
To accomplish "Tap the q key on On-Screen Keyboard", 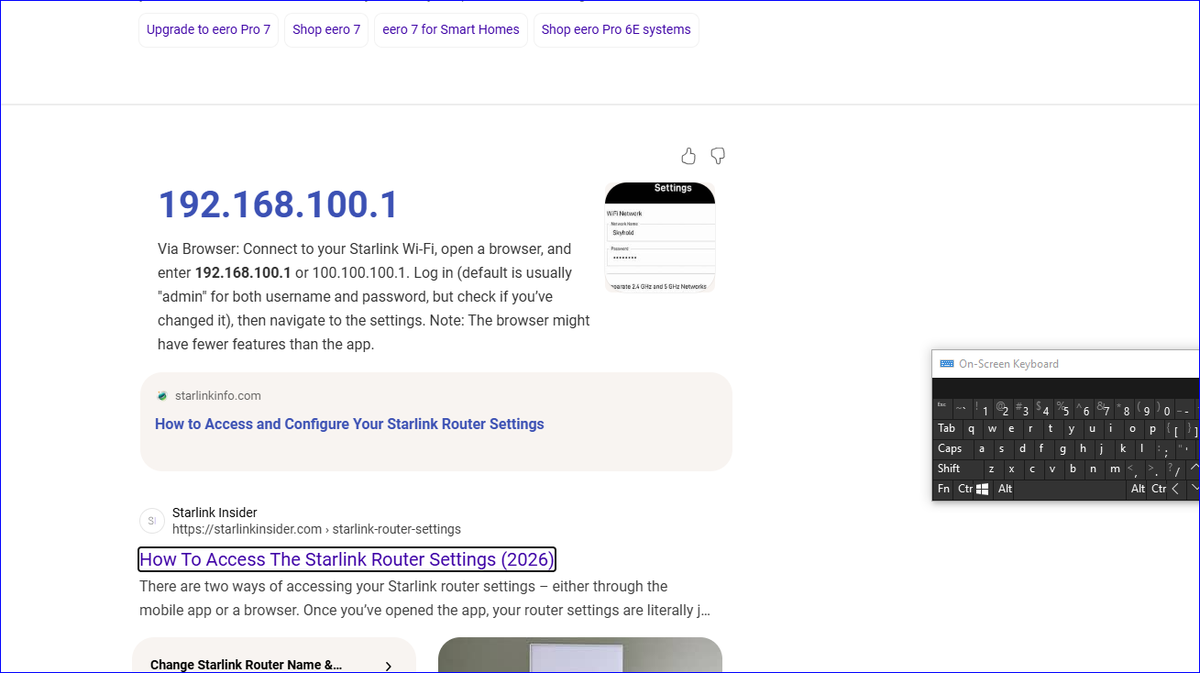I will pyautogui.click(x=973, y=429).
